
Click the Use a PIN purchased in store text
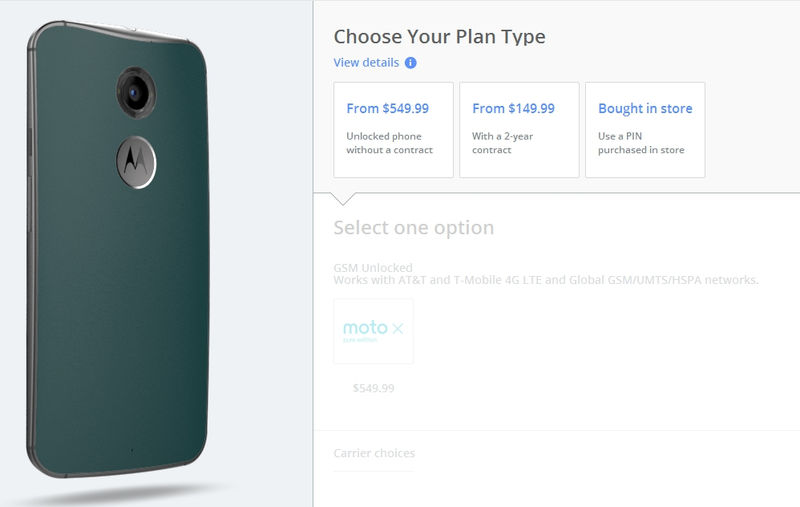point(641,143)
